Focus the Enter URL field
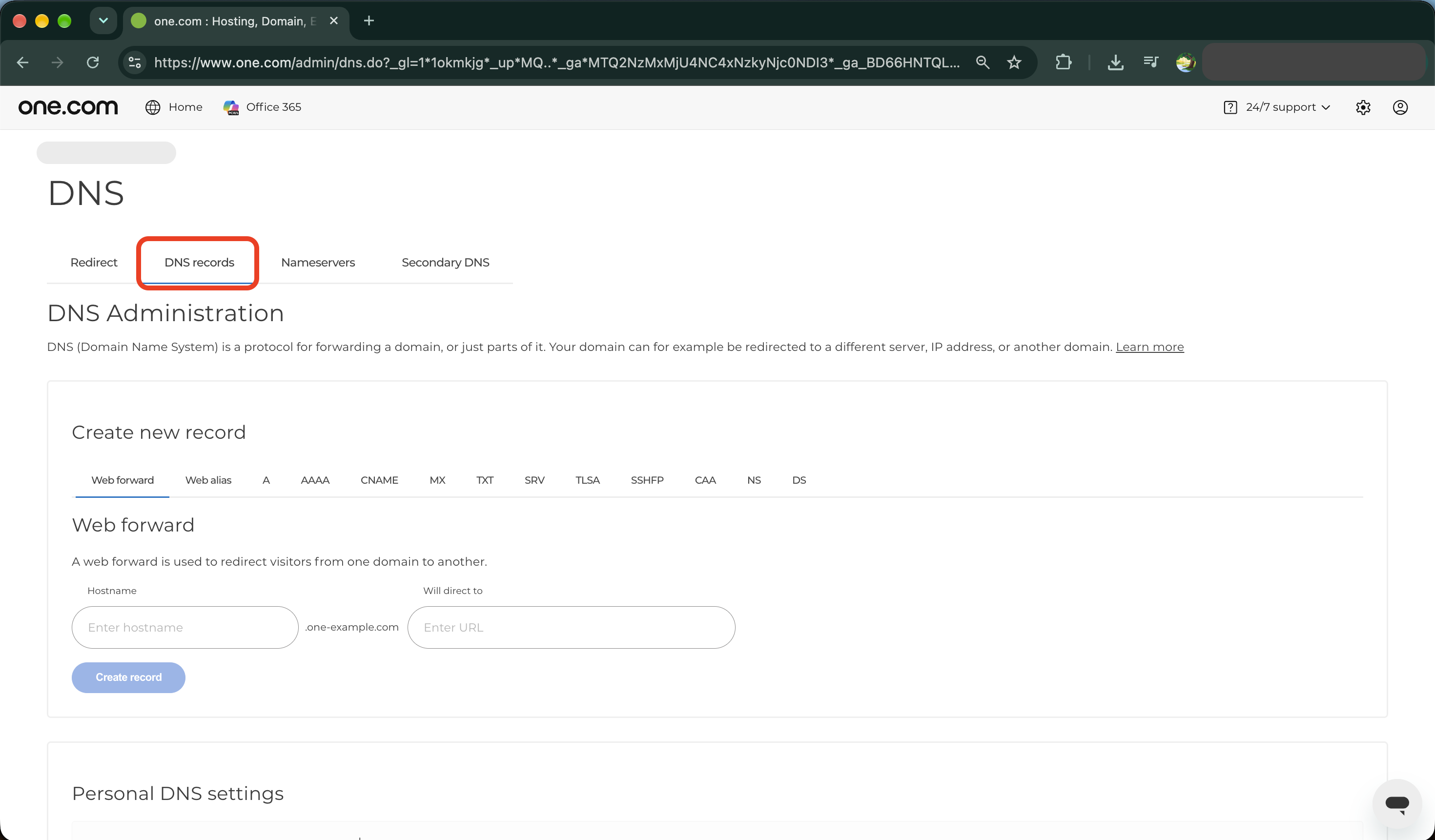Viewport: 1435px width, 840px height. (x=571, y=627)
